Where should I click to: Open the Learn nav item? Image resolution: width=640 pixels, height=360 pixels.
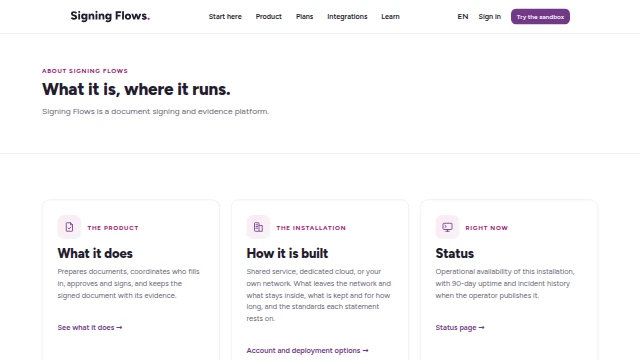(390, 17)
